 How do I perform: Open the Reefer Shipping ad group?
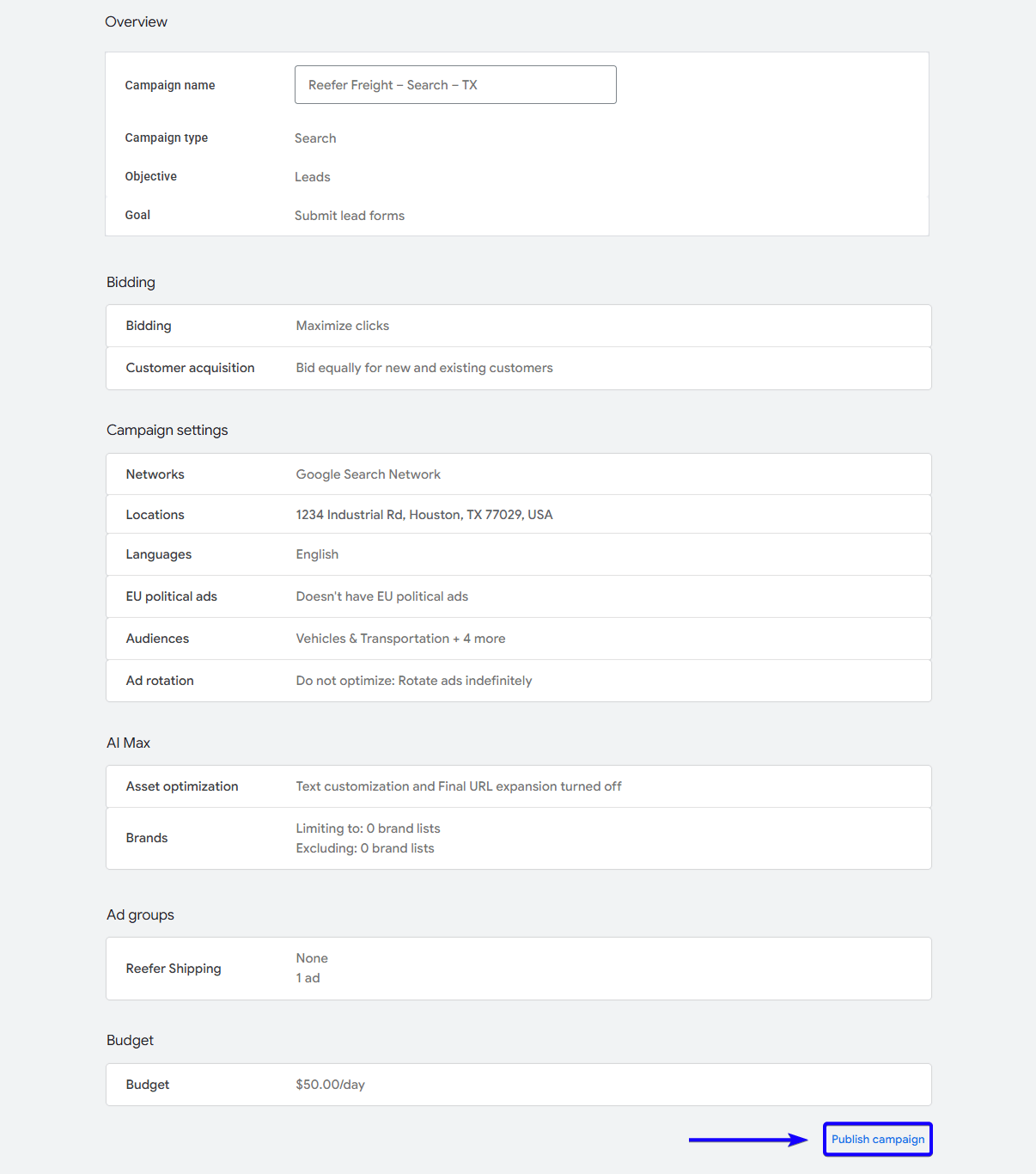(x=173, y=968)
